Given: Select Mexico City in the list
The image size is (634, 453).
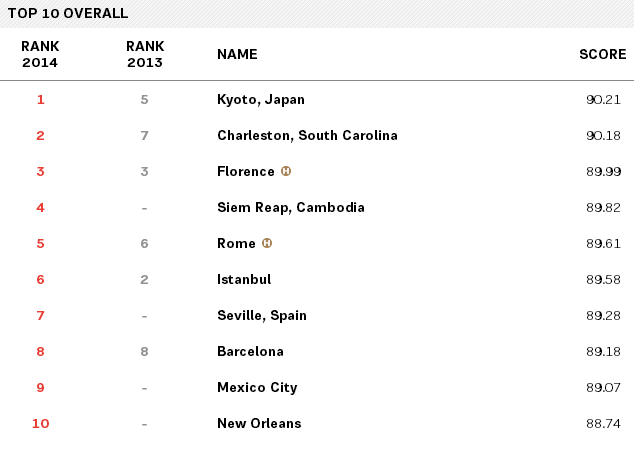Looking at the screenshot, I should coord(257,387).
